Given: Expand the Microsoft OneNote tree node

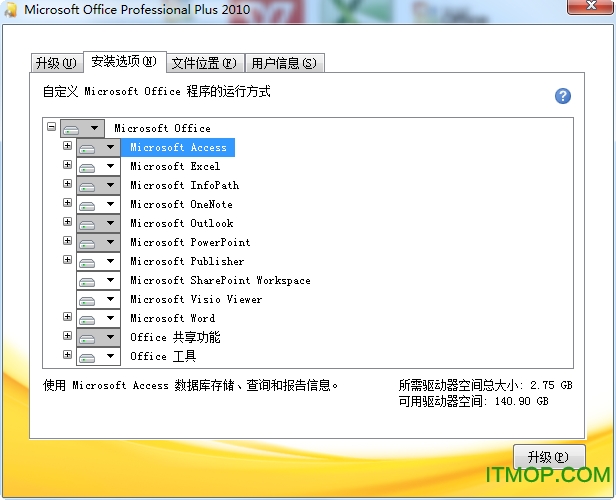Looking at the screenshot, I should (68, 203).
